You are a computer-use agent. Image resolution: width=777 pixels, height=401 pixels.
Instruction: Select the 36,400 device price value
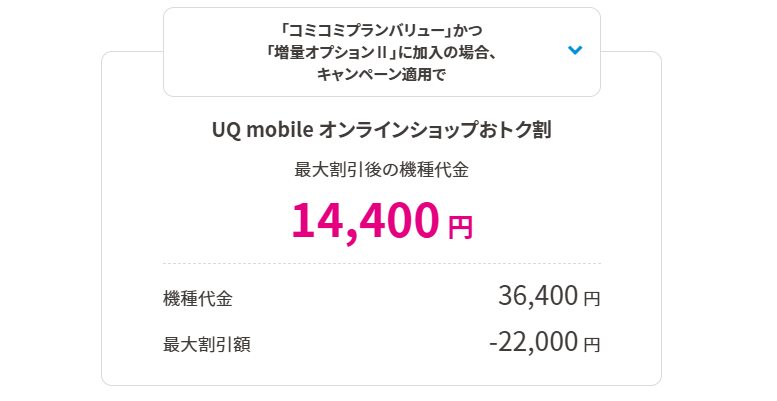(538, 296)
